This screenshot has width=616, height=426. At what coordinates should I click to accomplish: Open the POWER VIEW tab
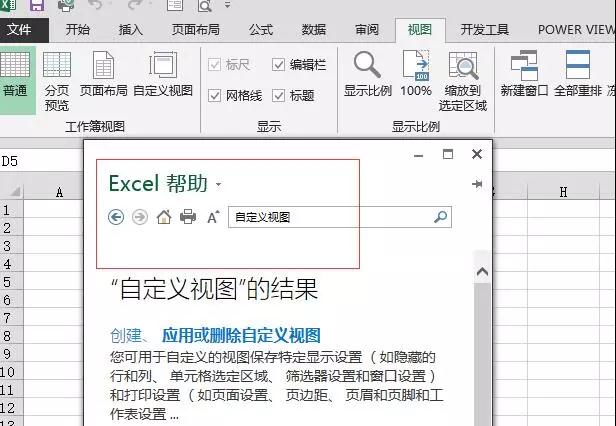tap(576, 30)
